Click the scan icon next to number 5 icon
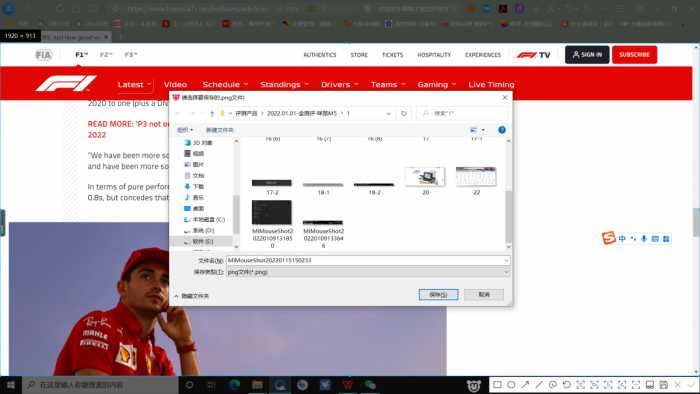 622,385
